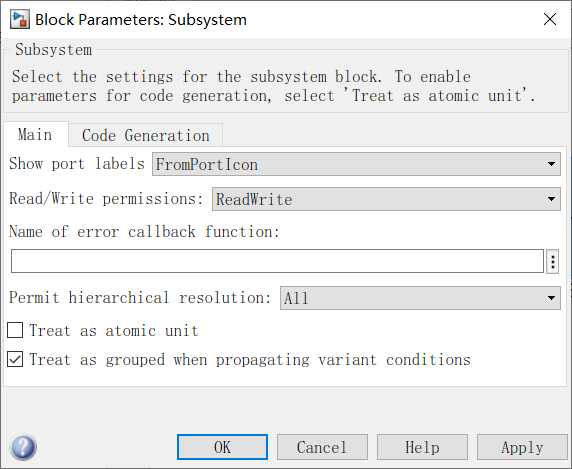Click the blue question mark help icon

[24, 447]
